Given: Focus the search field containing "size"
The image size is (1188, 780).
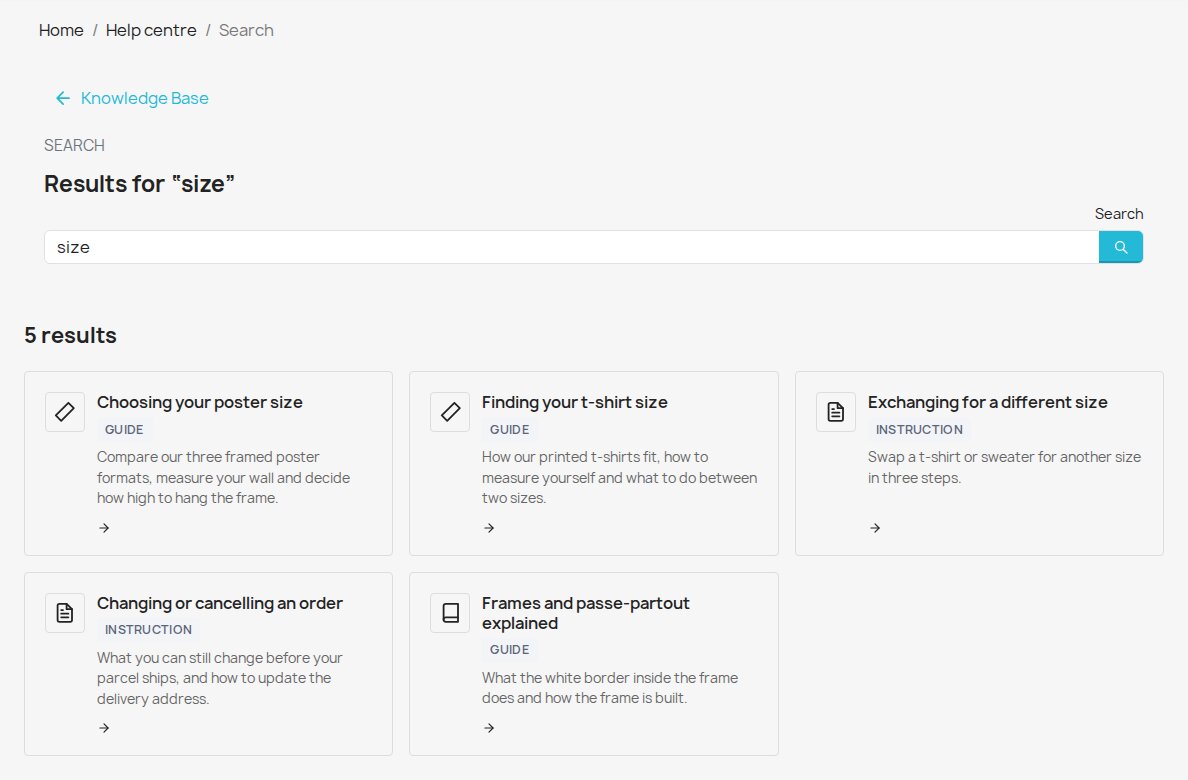Looking at the screenshot, I should 571,247.
